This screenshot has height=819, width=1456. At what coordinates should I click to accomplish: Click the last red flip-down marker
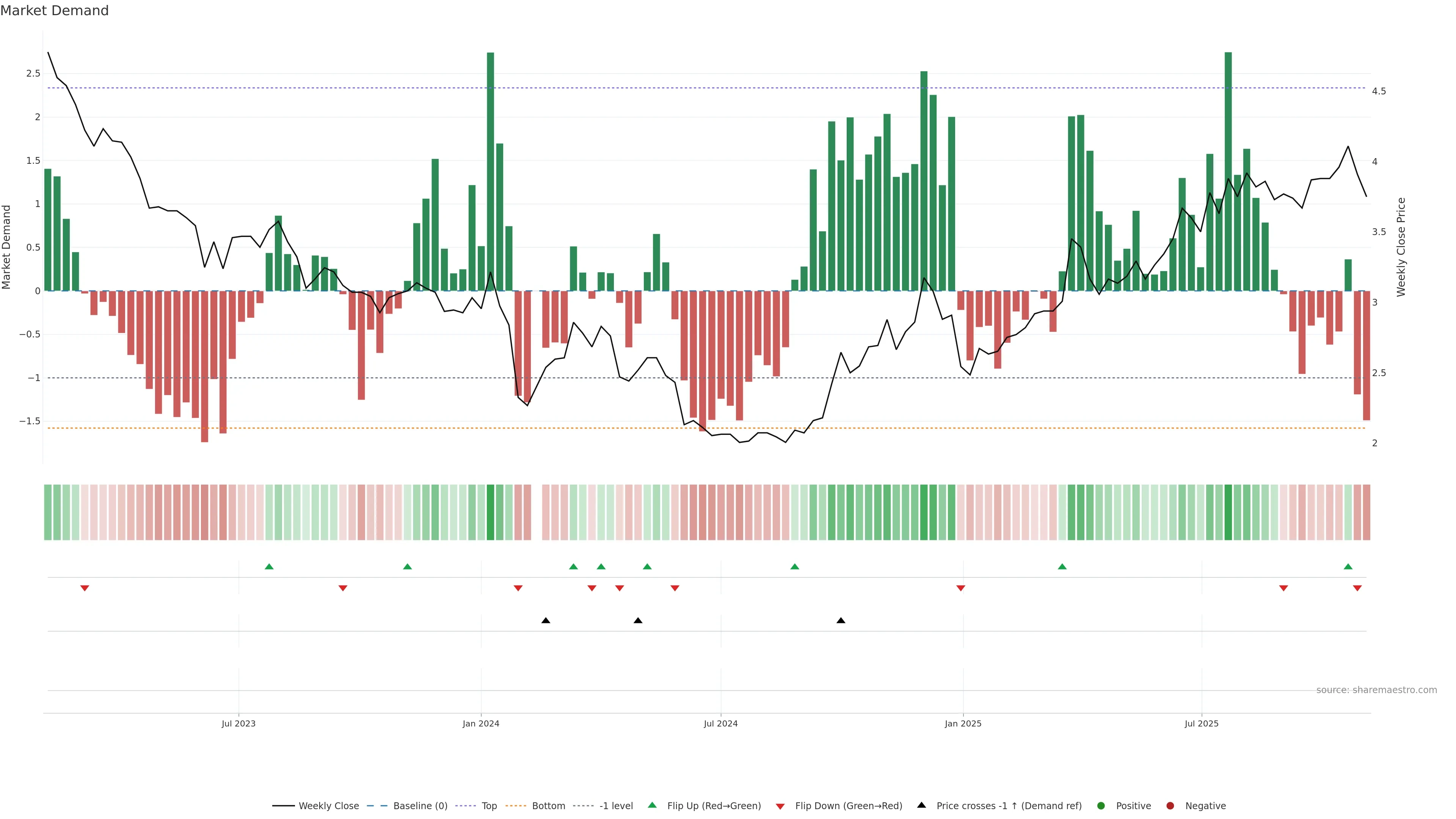[1357, 588]
